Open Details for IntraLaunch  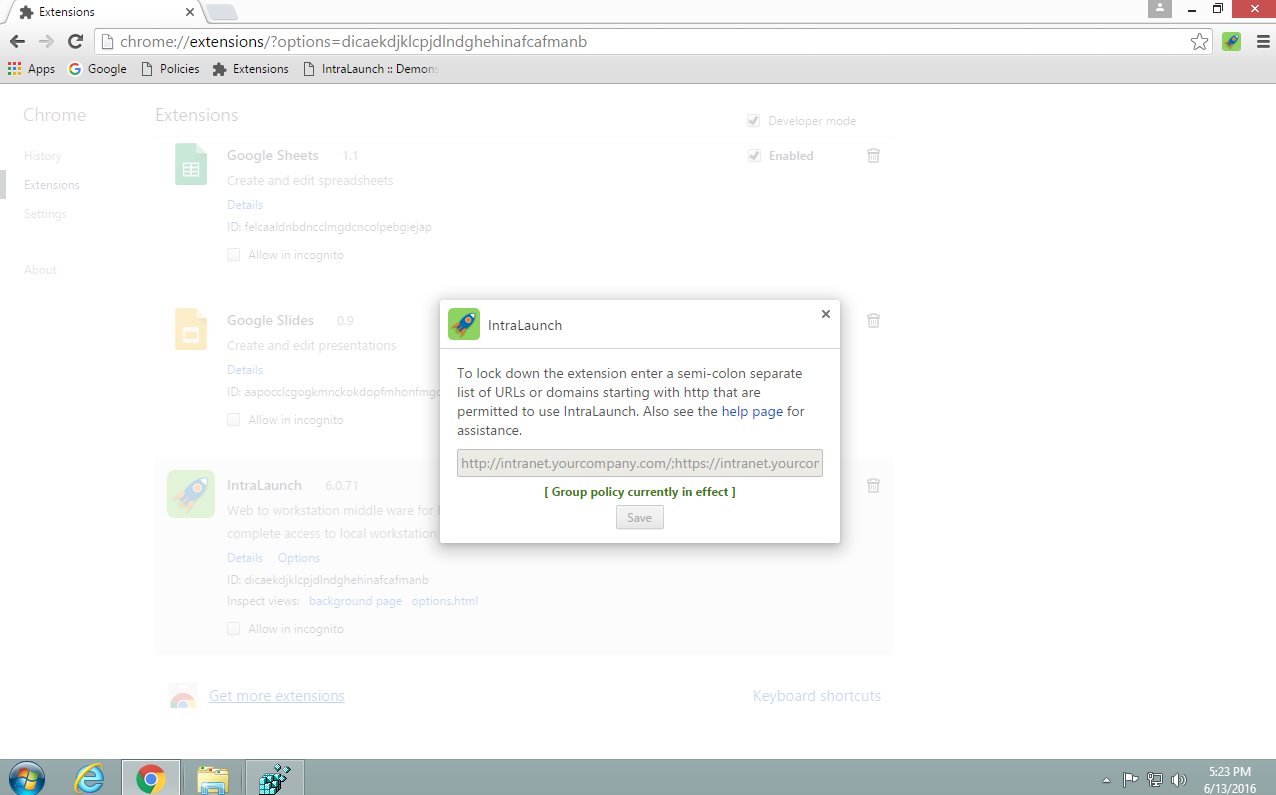pyautogui.click(x=245, y=558)
